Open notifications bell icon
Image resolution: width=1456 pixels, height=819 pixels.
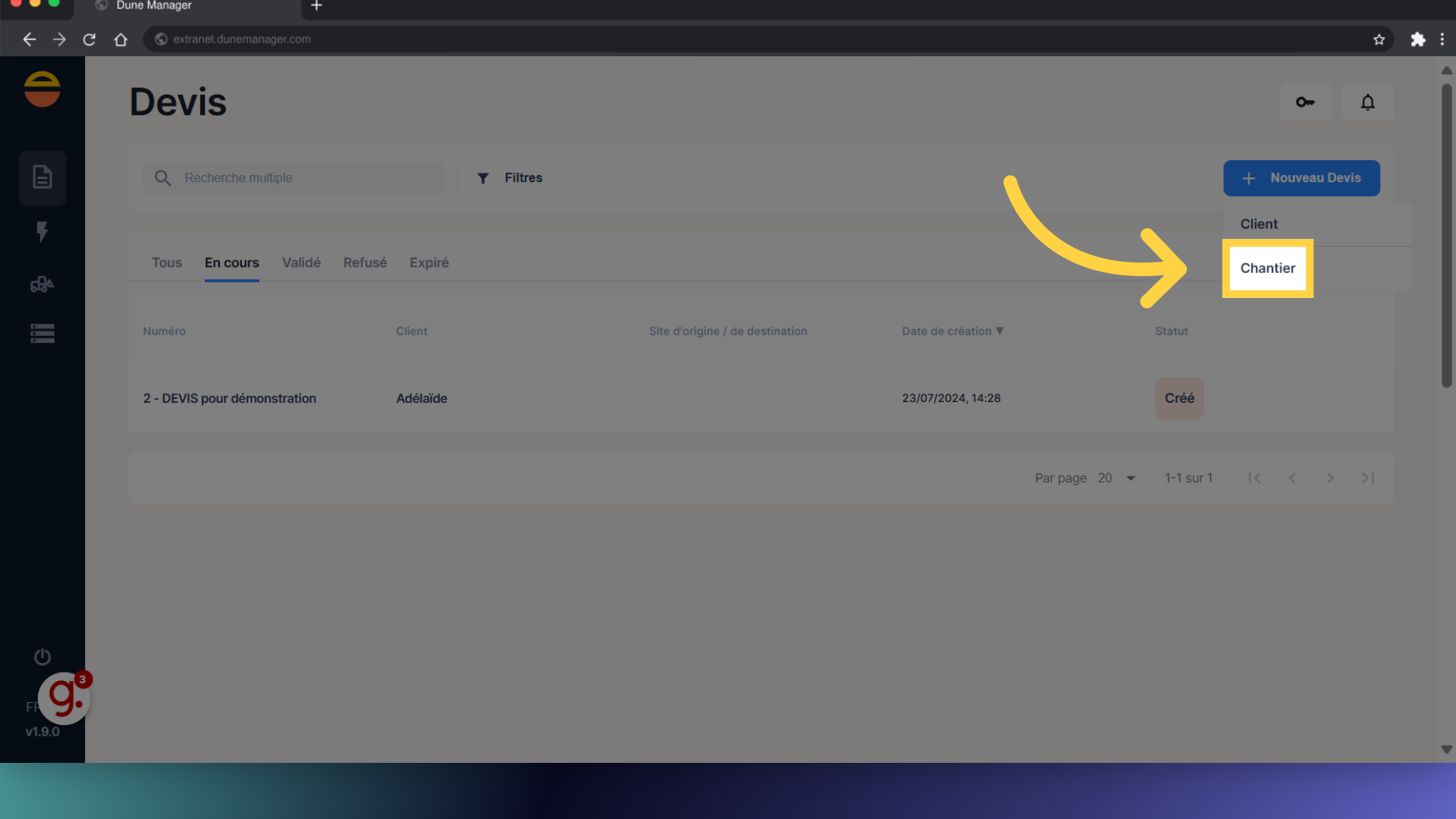pyautogui.click(x=1367, y=102)
